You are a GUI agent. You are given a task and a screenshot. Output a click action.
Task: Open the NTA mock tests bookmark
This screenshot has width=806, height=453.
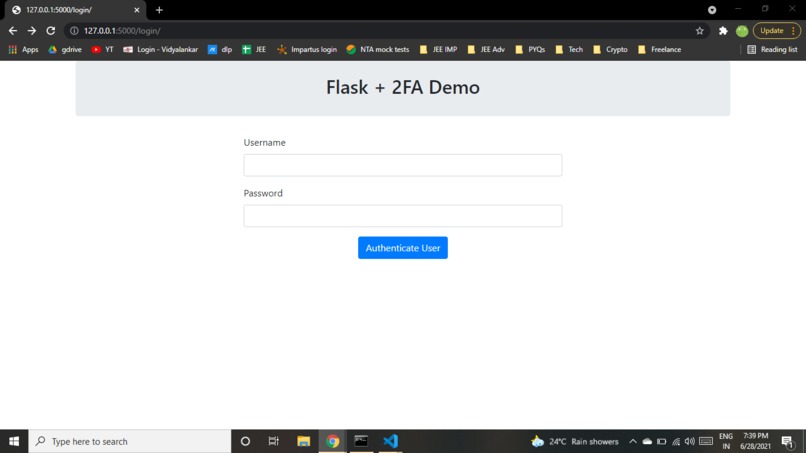coord(378,49)
